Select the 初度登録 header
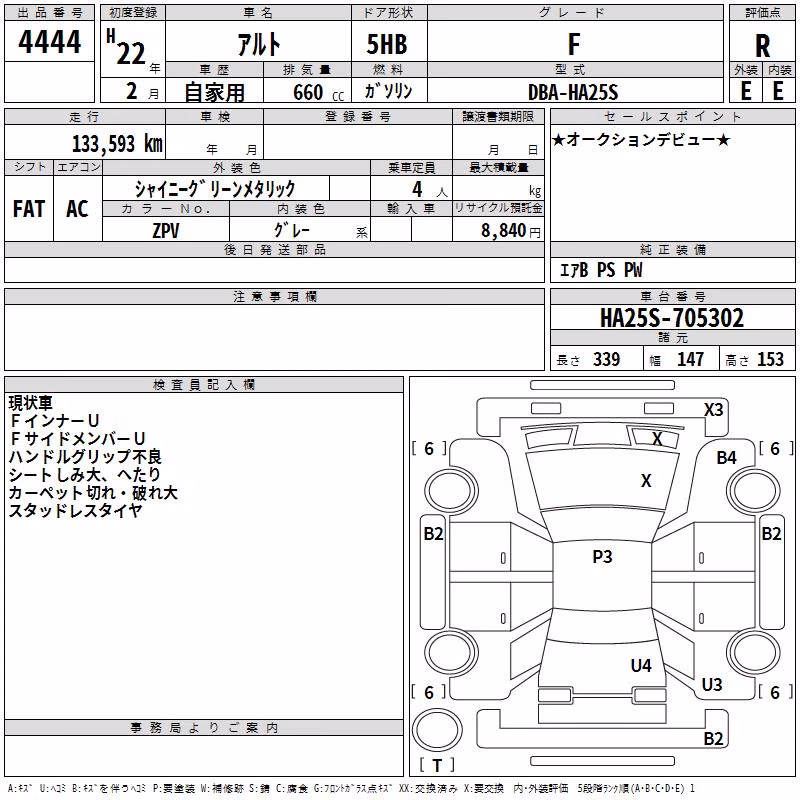 (x=133, y=13)
